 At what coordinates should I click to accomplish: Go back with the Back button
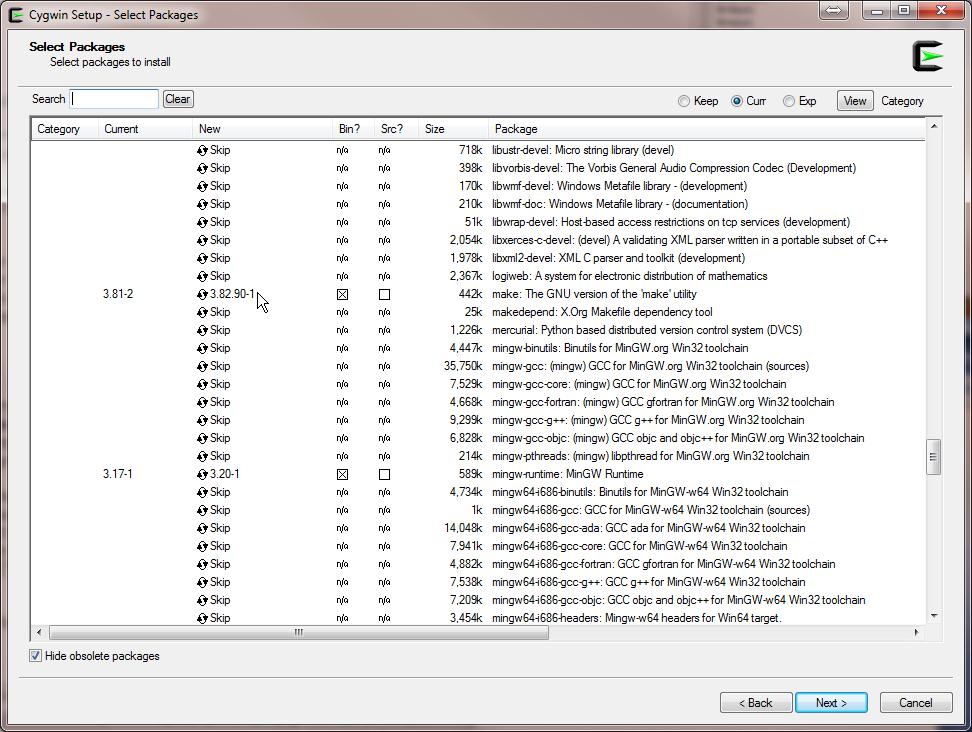click(756, 703)
